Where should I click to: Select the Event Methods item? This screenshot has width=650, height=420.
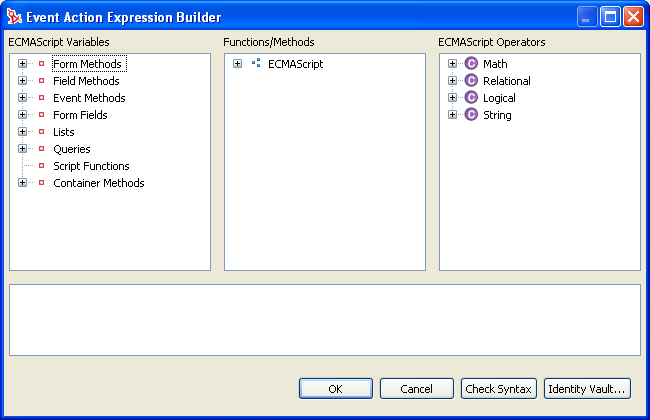tap(89, 98)
